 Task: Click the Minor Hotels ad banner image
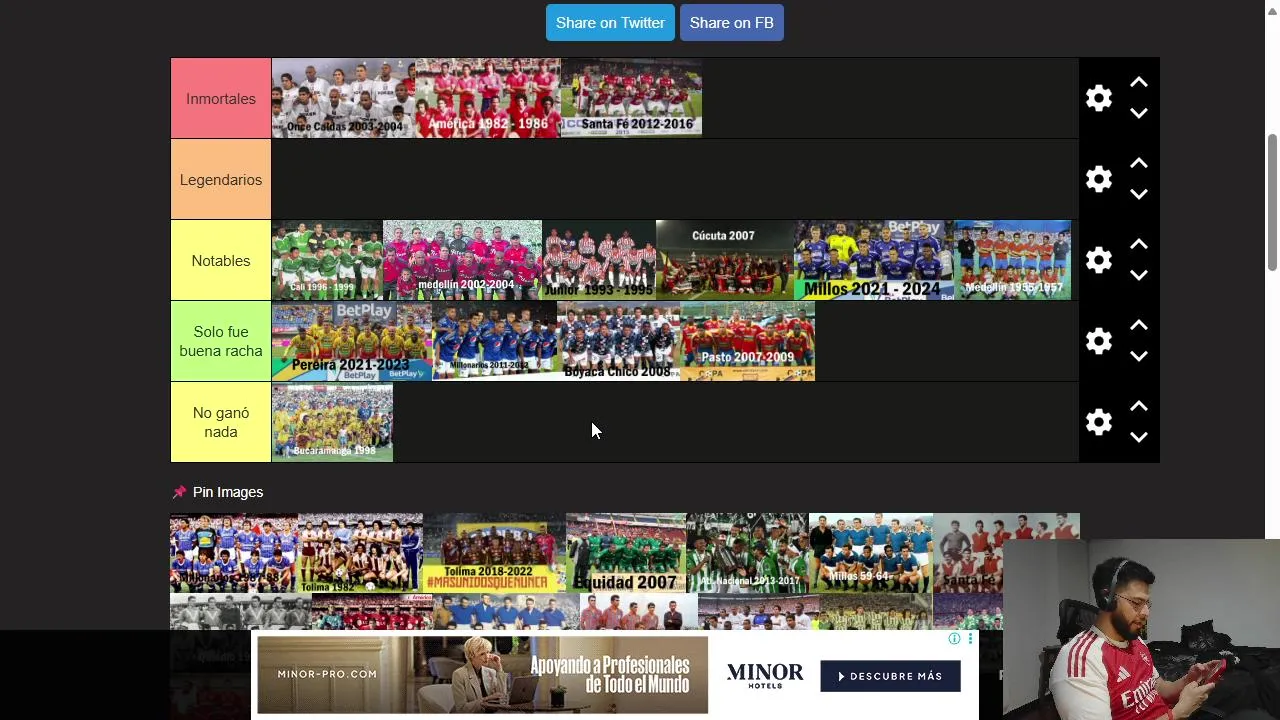pyautogui.click(x=482, y=675)
